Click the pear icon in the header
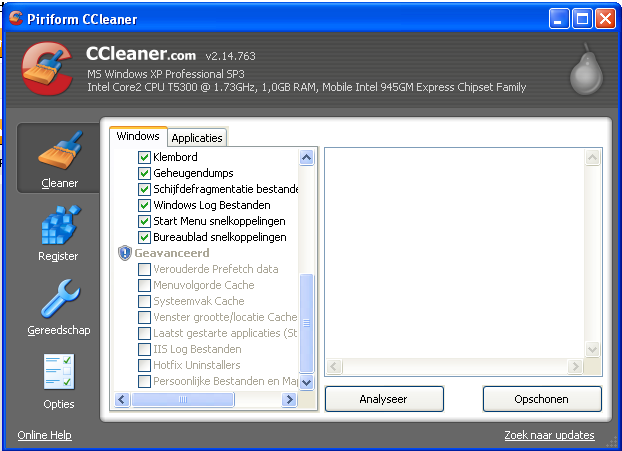This screenshot has height=451, width=622. [x=586, y=69]
